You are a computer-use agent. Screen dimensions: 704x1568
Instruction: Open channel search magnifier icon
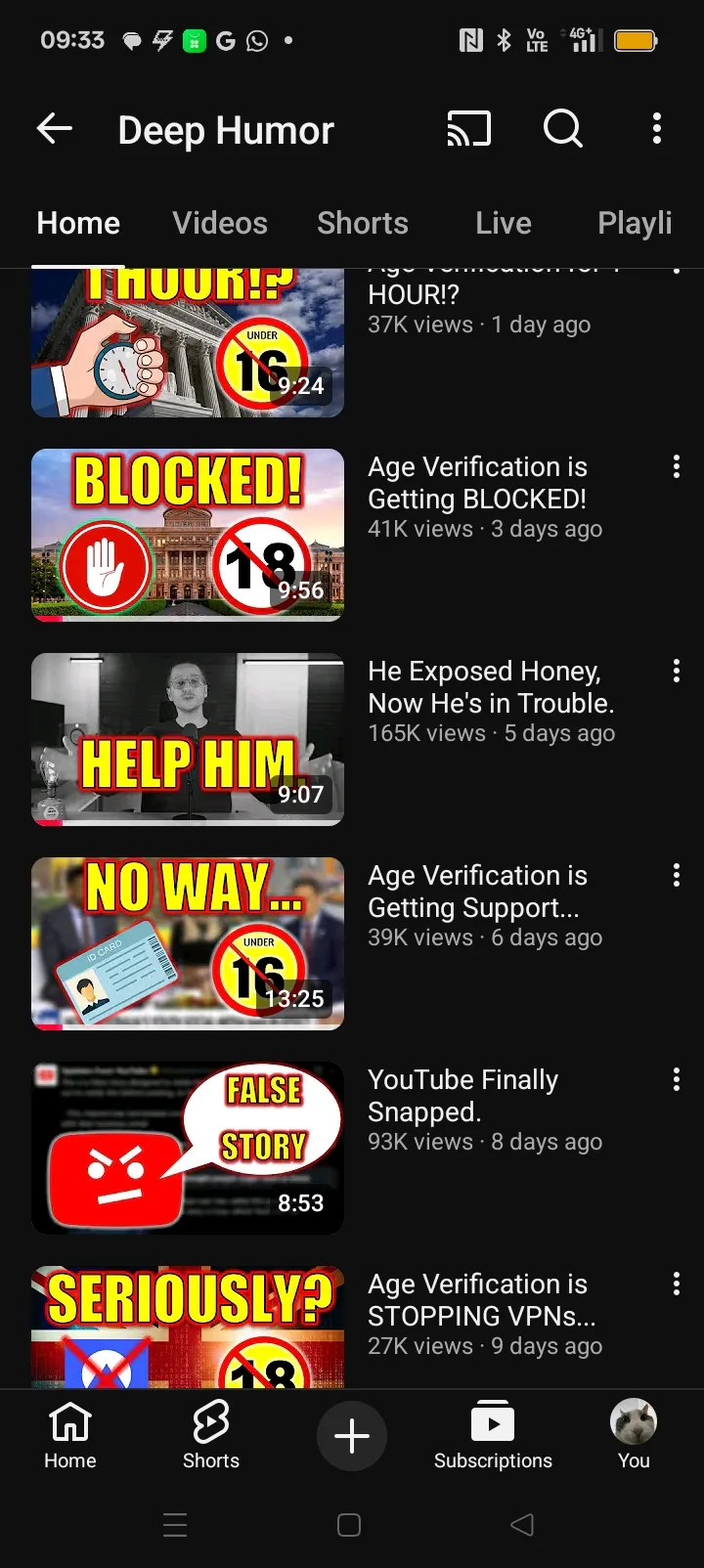[563, 128]
